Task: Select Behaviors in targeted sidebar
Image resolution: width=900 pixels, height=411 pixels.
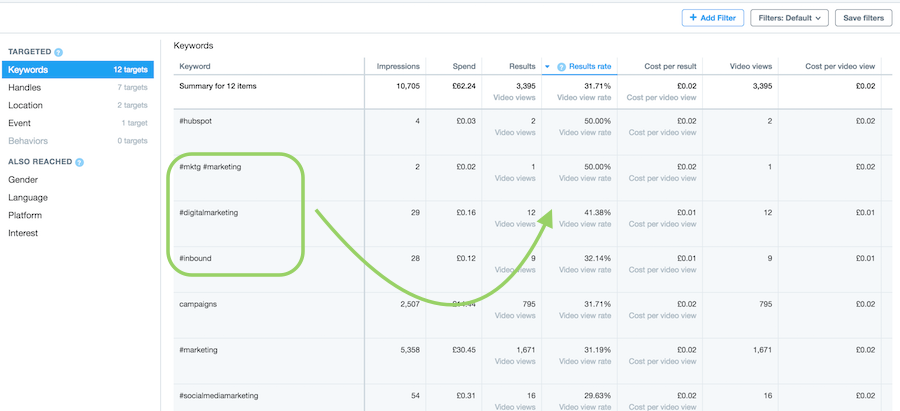Action: 77,141
